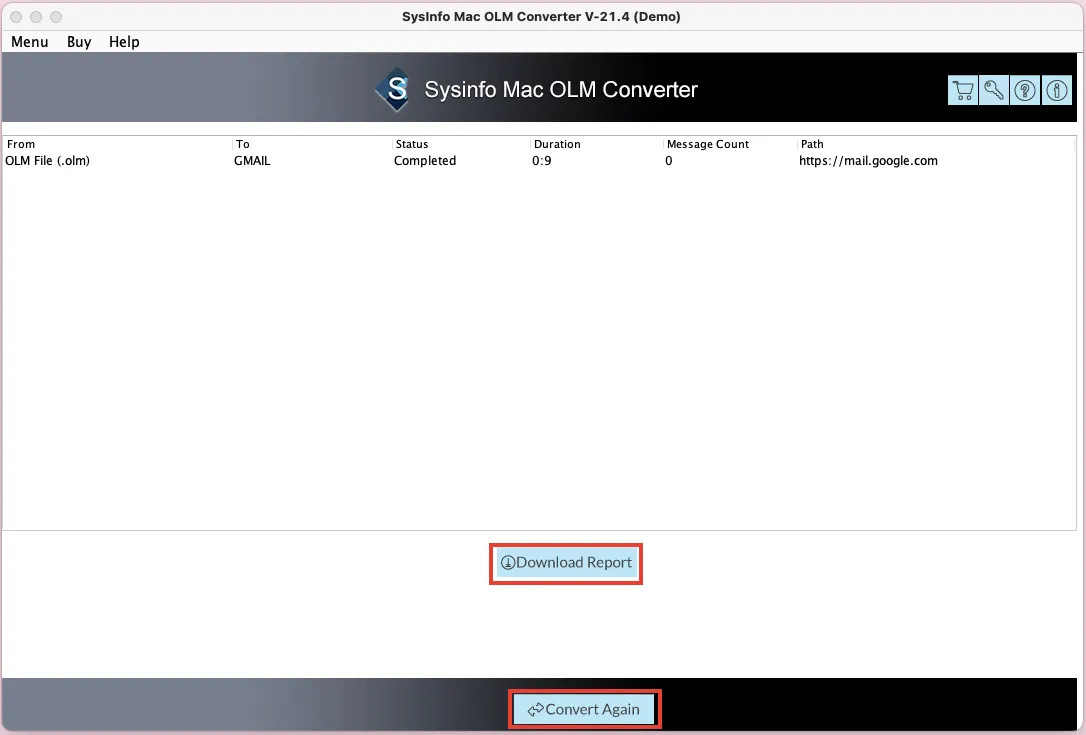The image size is (1086, 735).
Task: Open the Help menu
Action: click(124, 42)
